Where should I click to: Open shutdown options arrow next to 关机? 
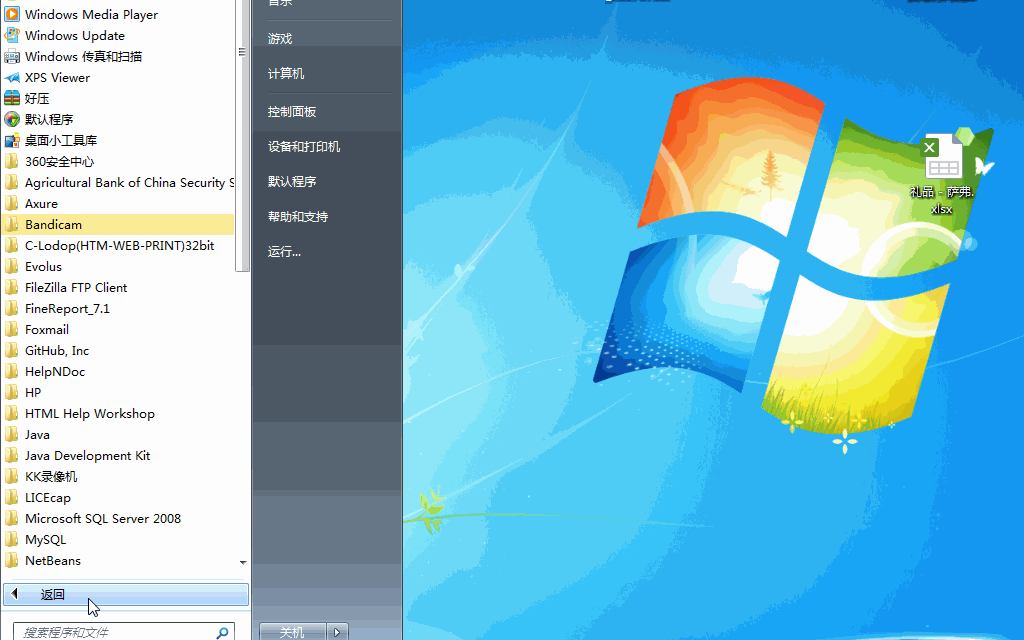pyautogui.click(x=339, y=632)
